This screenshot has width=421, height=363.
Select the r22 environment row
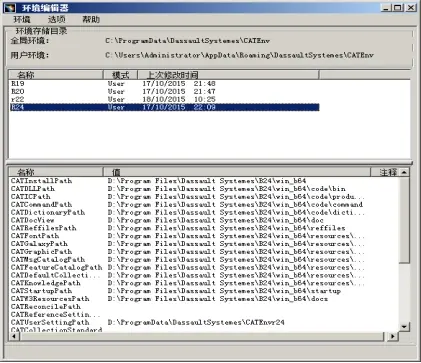point(164,99)
